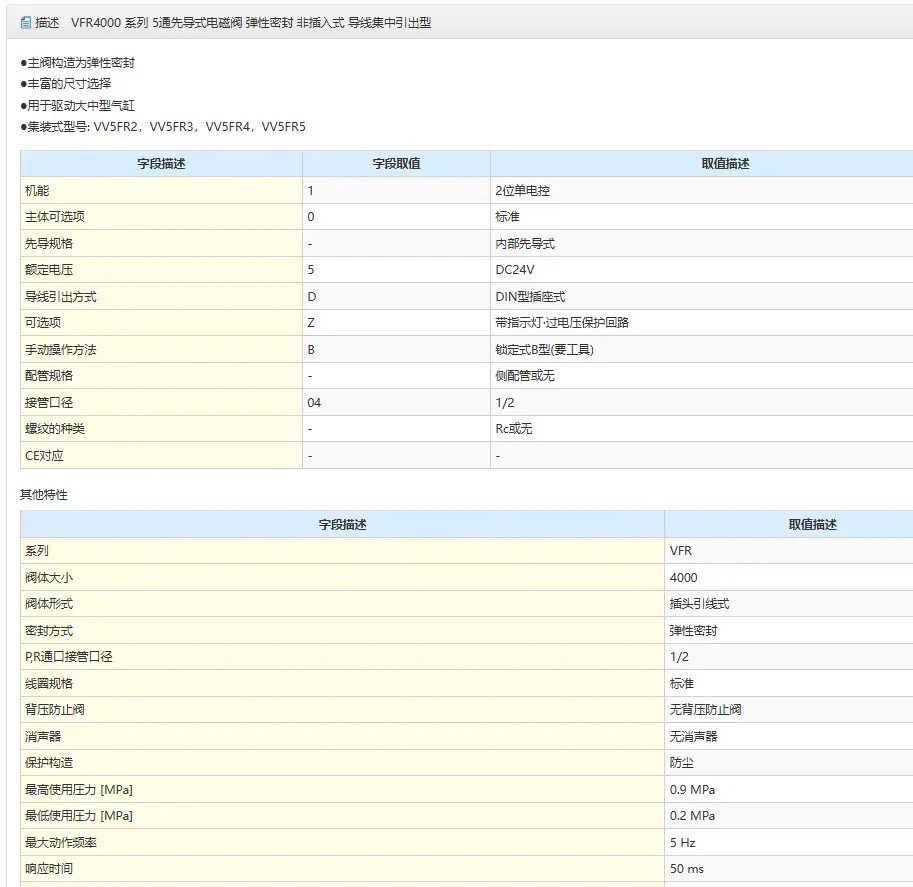Viewport: 913px width, 887px height.
Task: Select the 2位单电控 value description
Action: tap(702, 190)
